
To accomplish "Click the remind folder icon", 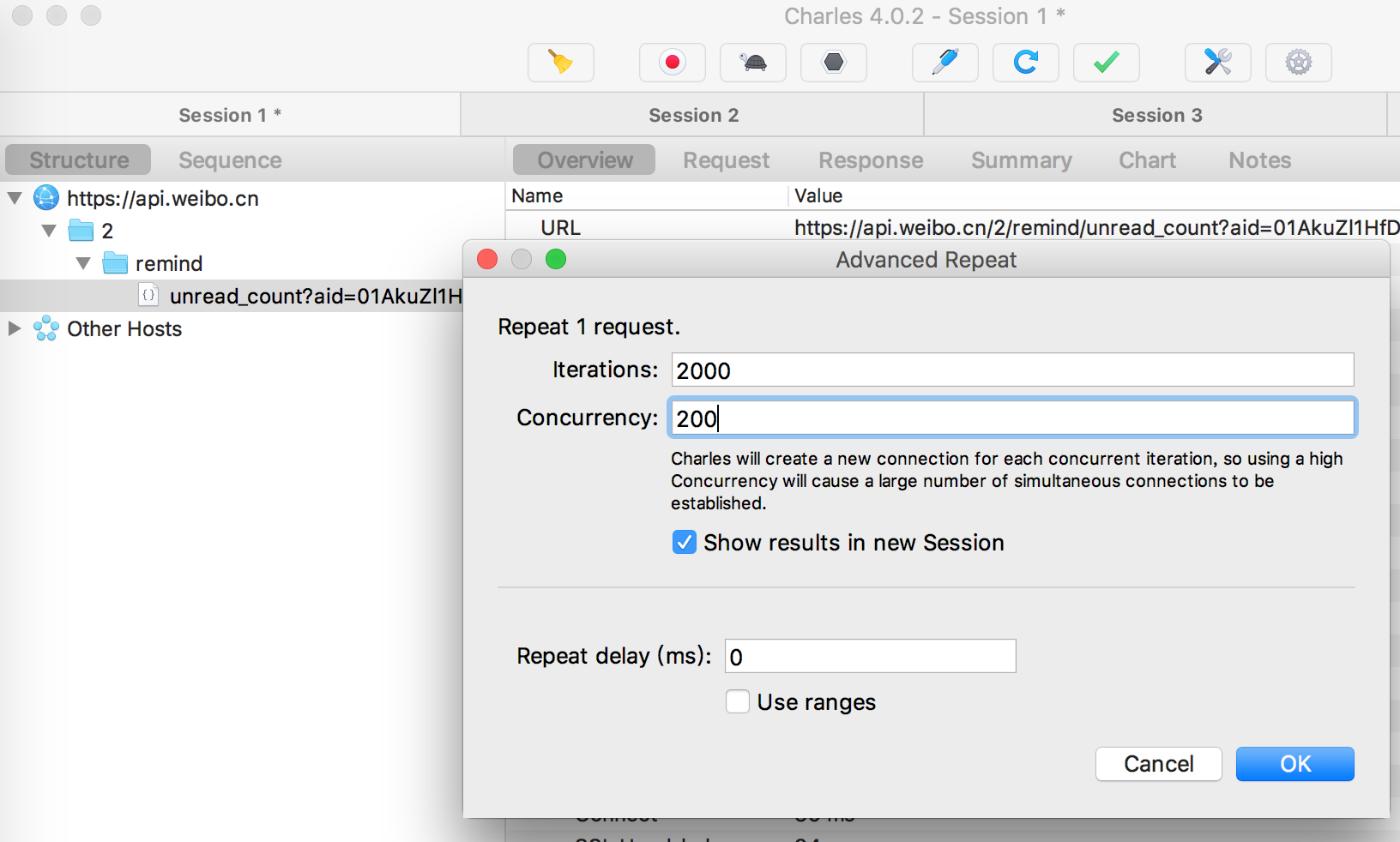I will click(115, 263).
